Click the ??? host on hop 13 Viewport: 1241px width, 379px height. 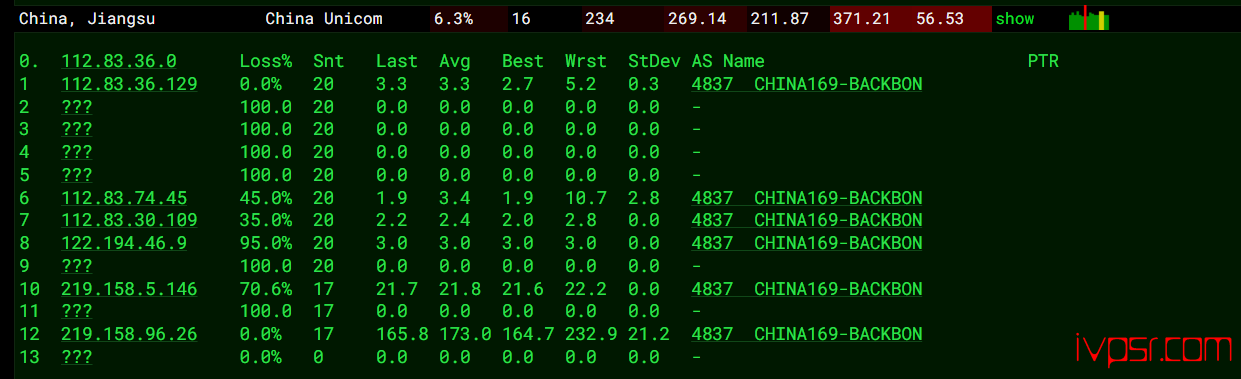click(77, 357)
